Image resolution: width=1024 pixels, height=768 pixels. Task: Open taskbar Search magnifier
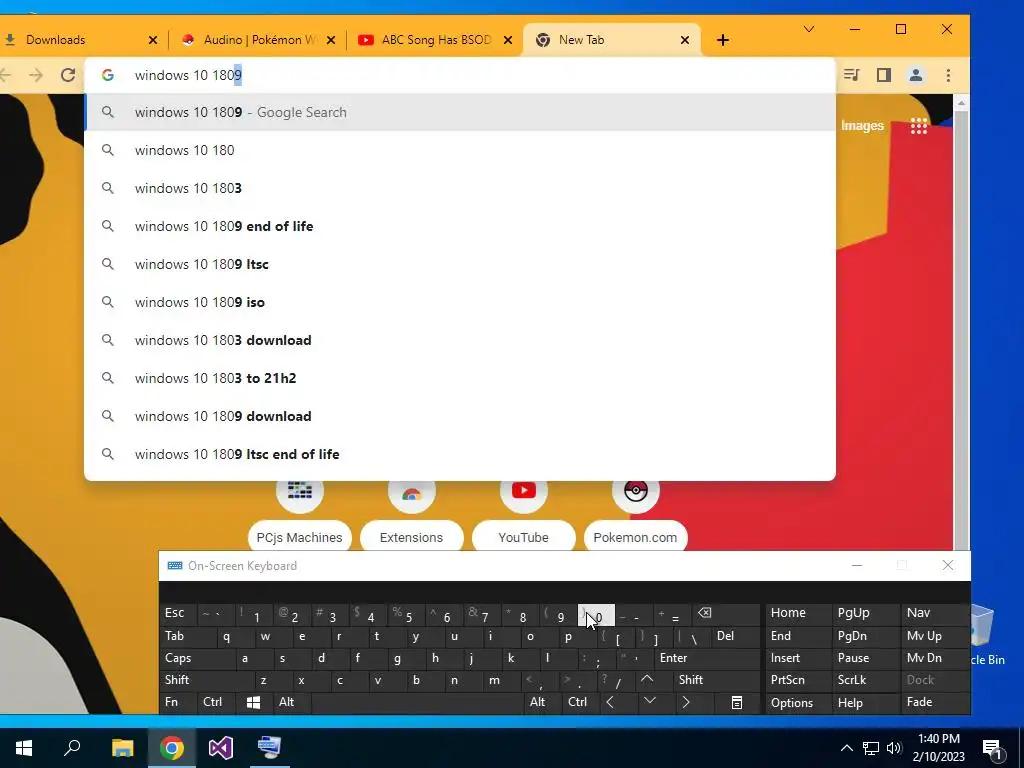point(72,748)
